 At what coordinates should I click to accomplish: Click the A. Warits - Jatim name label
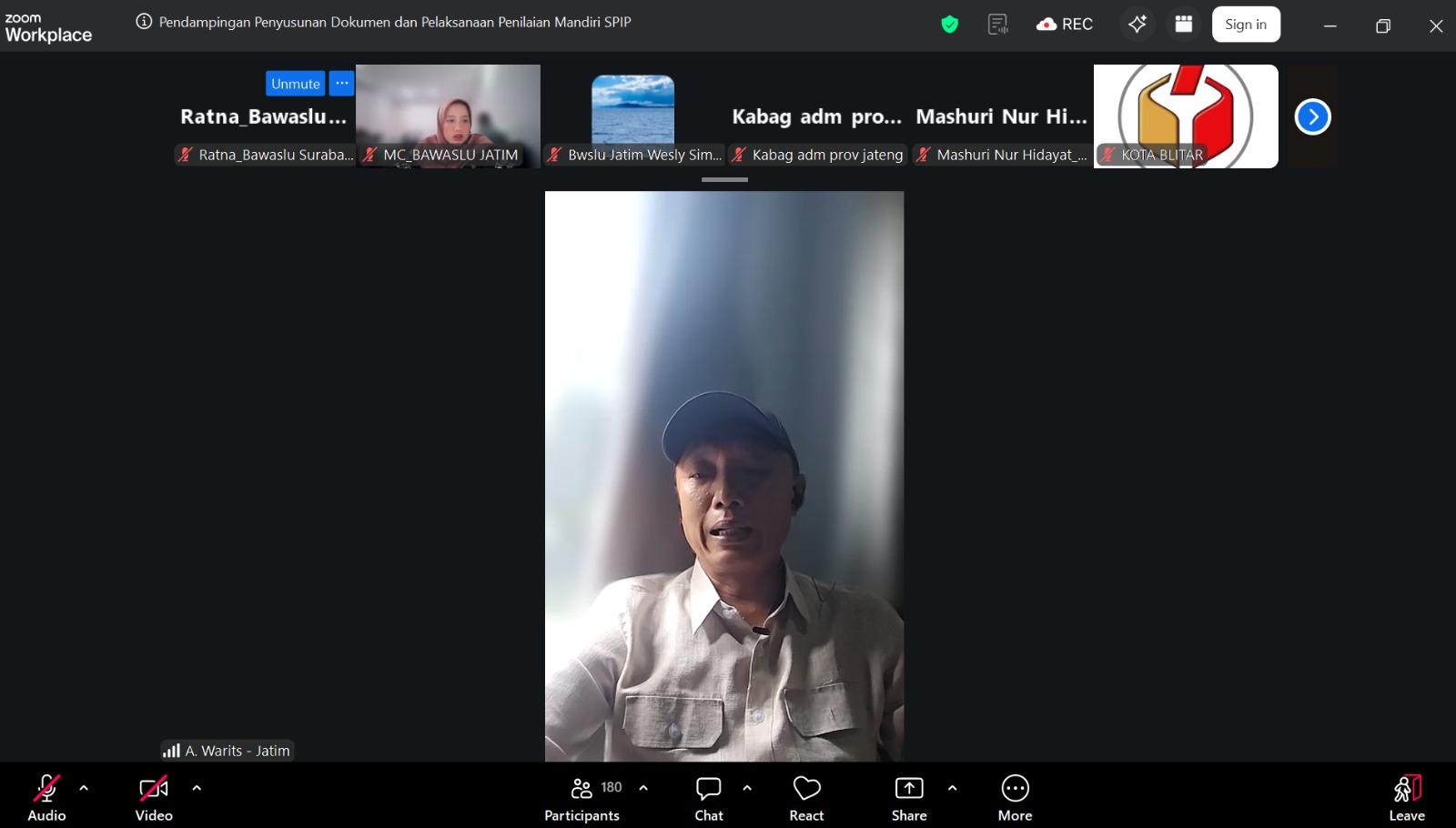(x=238, y=751)
